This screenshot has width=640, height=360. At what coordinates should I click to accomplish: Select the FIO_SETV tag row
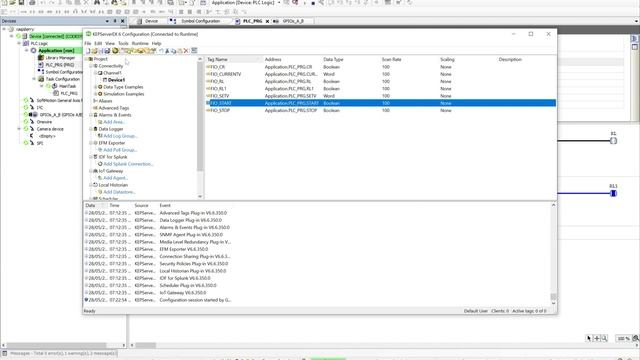pyautogui.click(x=380, y=96)
